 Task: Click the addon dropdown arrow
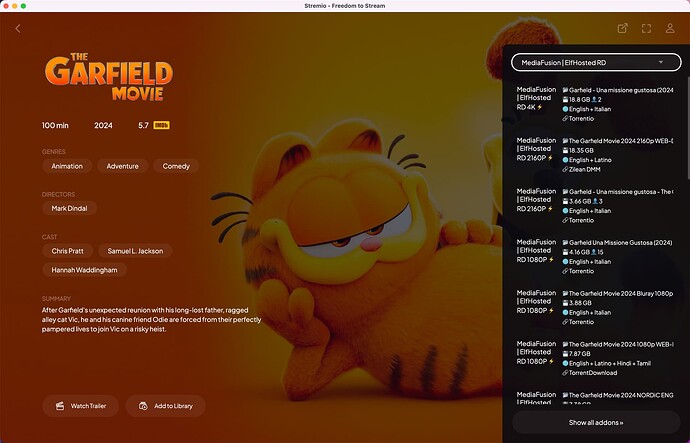point(661,62)
